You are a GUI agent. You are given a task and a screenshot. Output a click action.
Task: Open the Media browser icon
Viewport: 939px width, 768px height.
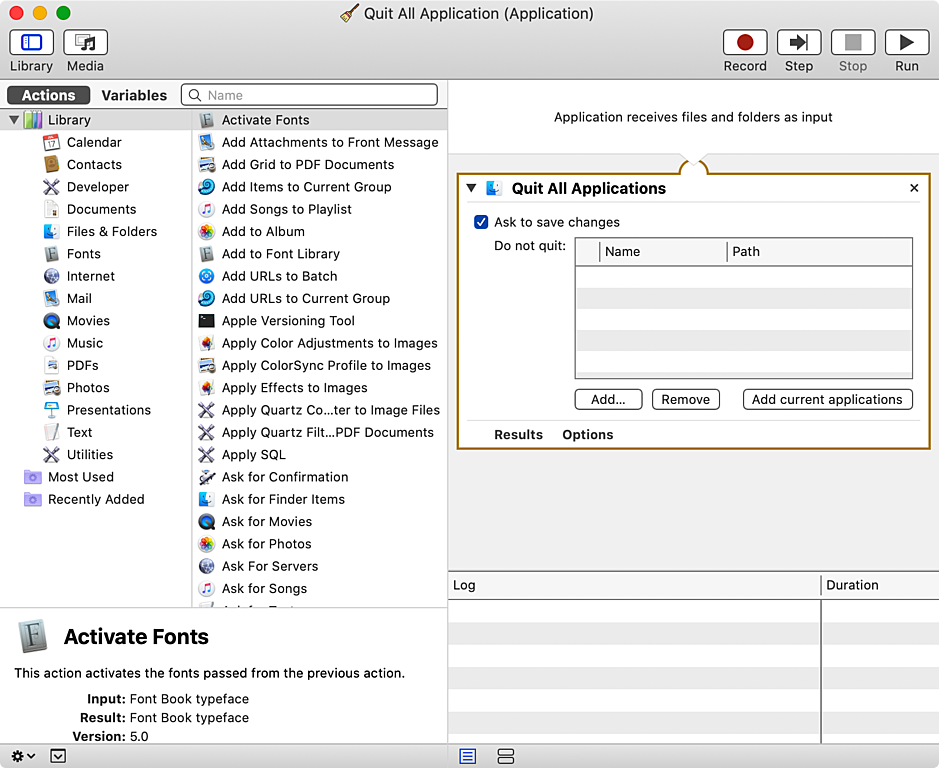pos(85,43)
